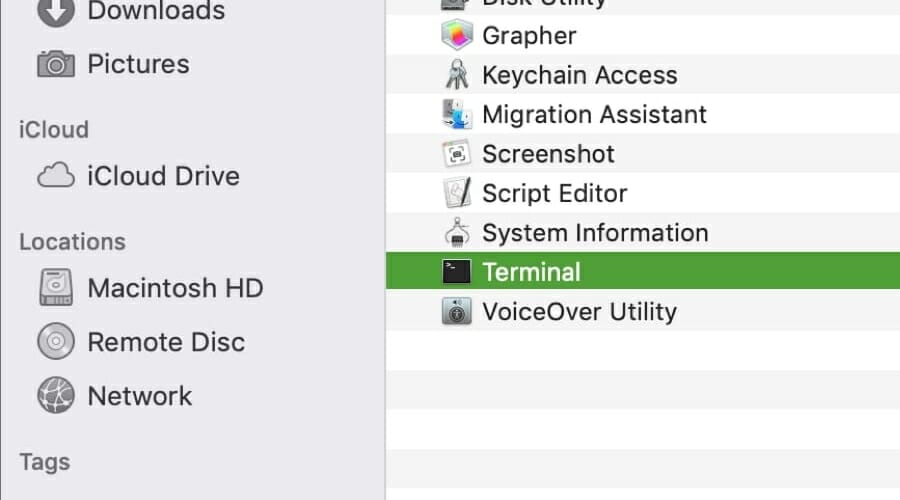900x500 pixels.
Task: Select the Script Editor icon
Action: (x=457, y=193)
